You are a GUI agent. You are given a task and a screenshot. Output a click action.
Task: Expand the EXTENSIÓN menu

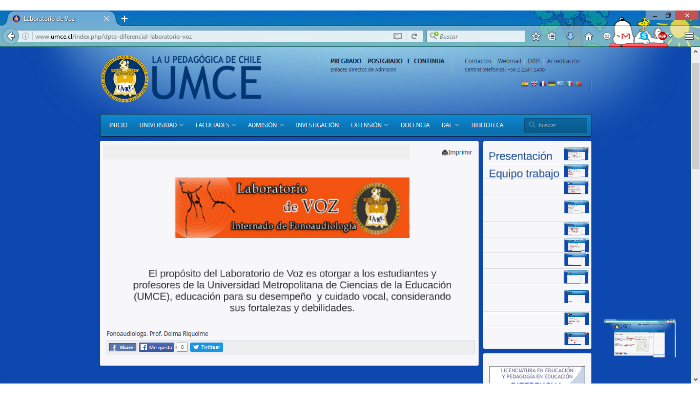369,125
